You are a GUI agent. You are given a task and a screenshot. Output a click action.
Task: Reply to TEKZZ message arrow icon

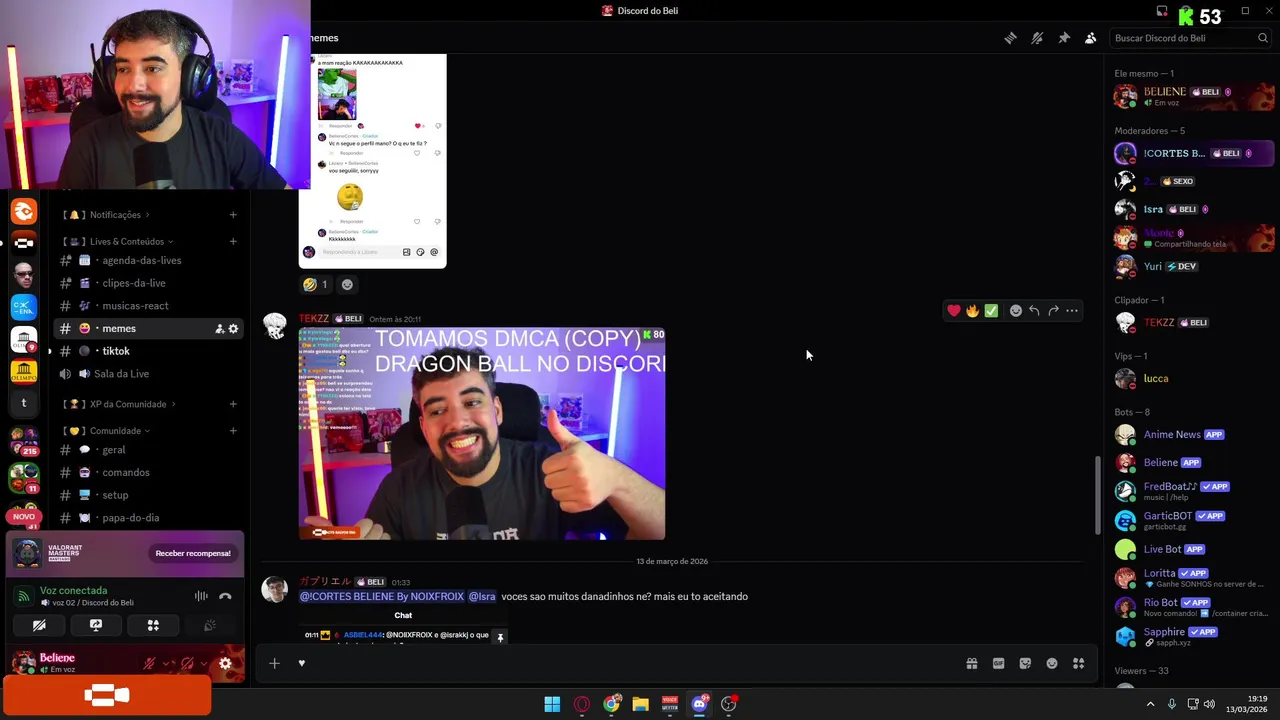pyautogui.click(x=1034, y=311)
